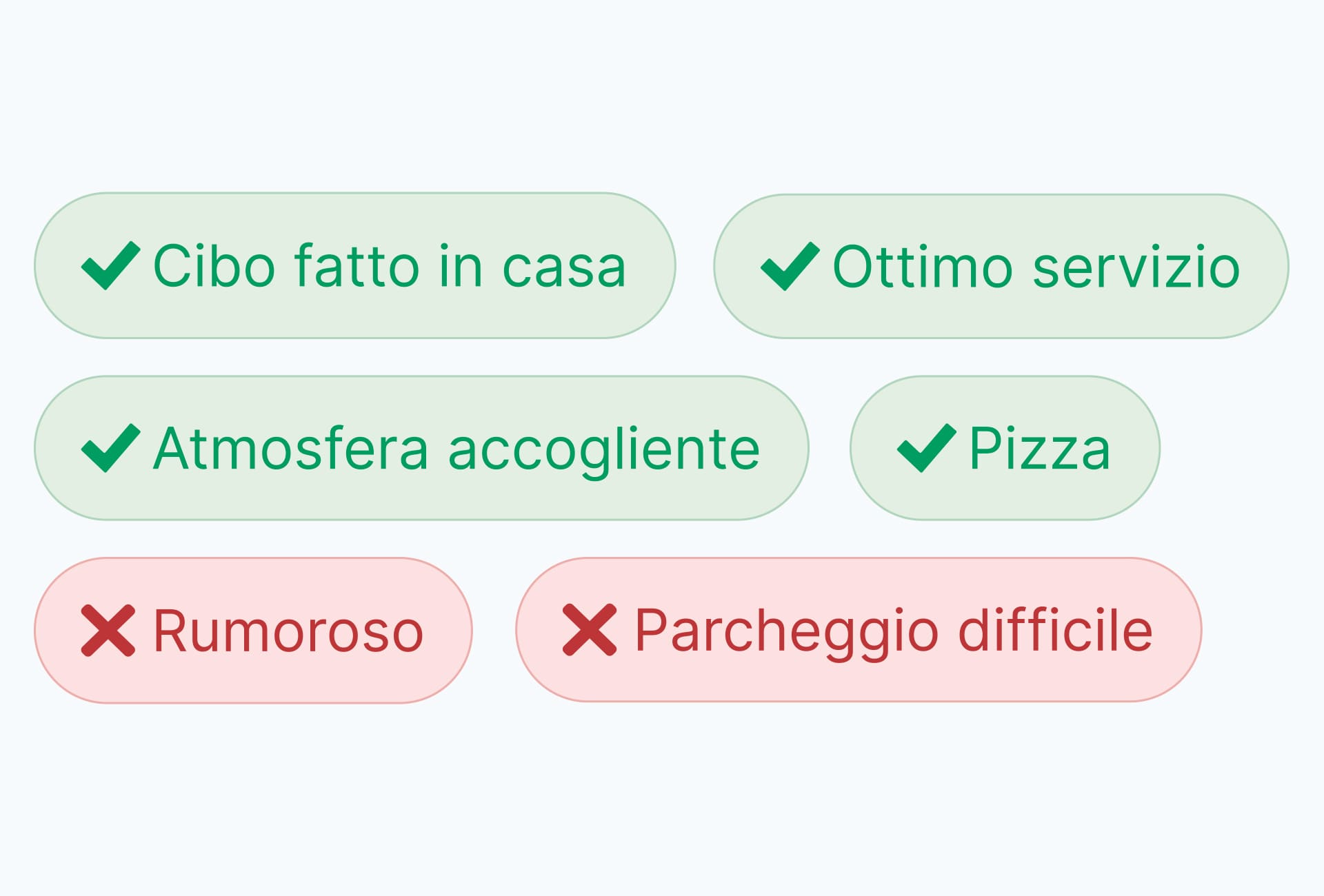Click the text "Cibo fatto in casa"
Image resolution: width=1324 pixels, height=896 pixels.
[x=390, y=267]
